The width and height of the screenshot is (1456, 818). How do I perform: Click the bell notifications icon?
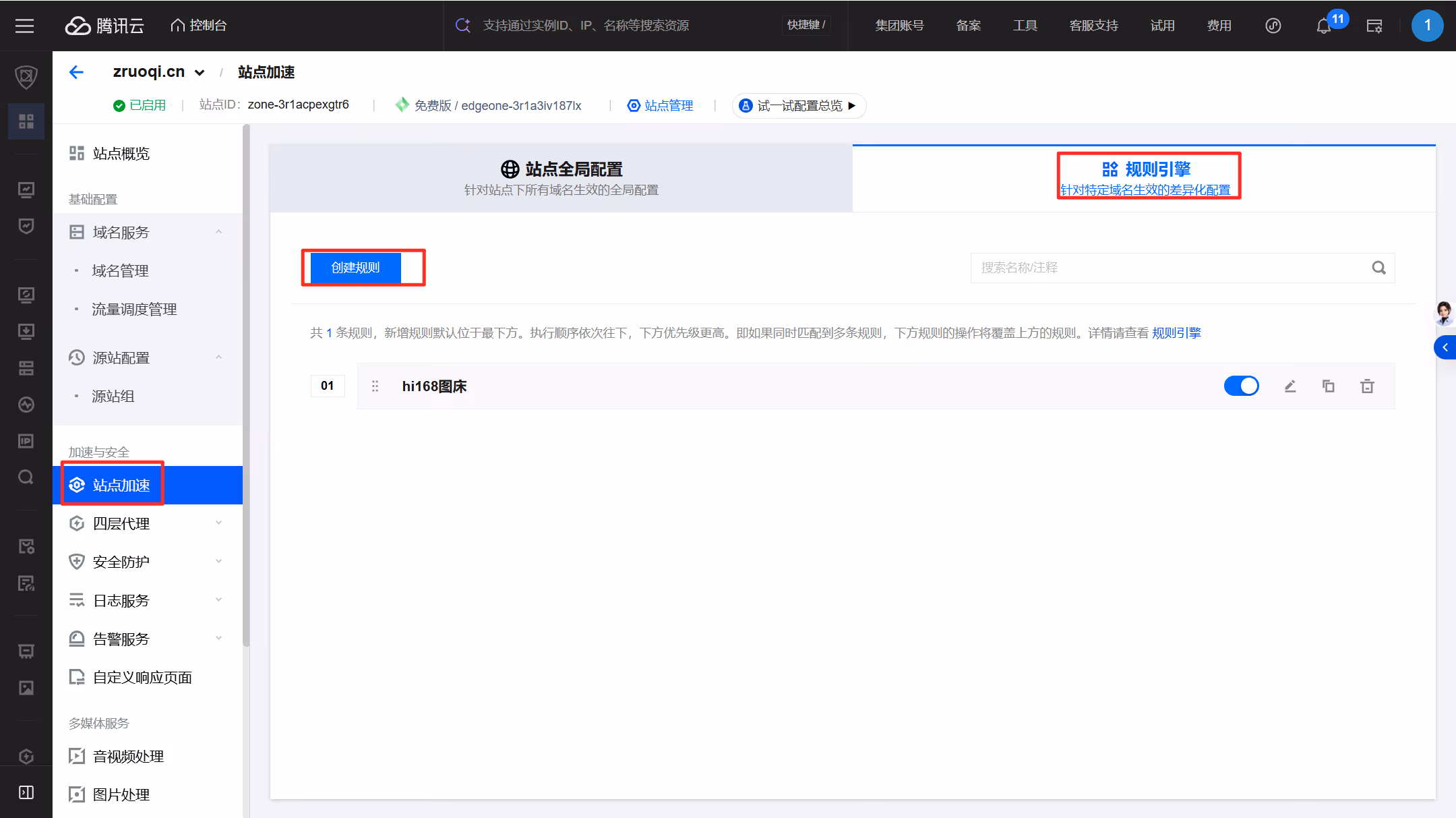click(x=1323, y=26)
